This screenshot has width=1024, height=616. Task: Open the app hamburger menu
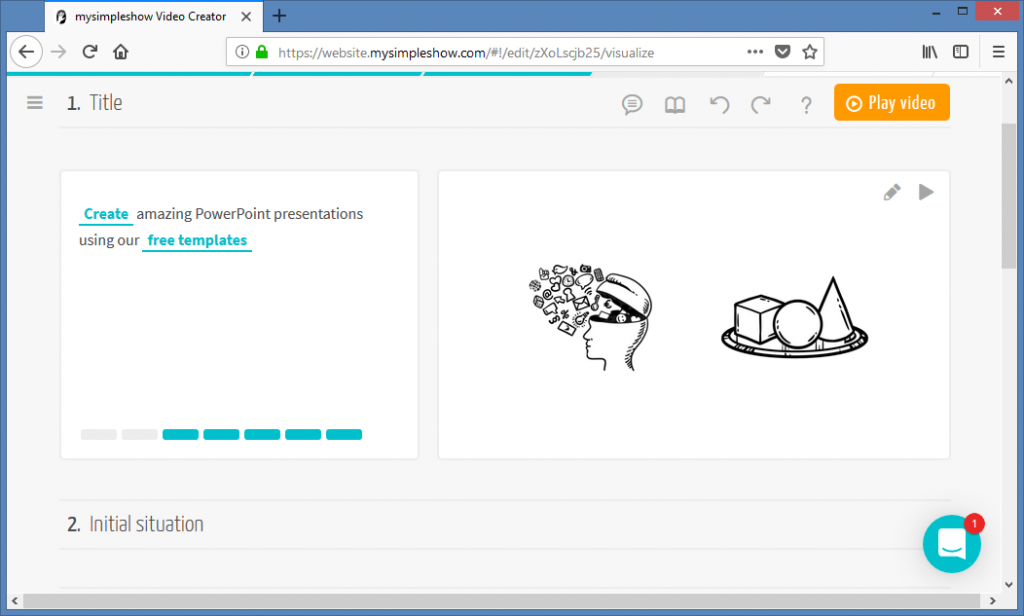click(x=34, y=102)
